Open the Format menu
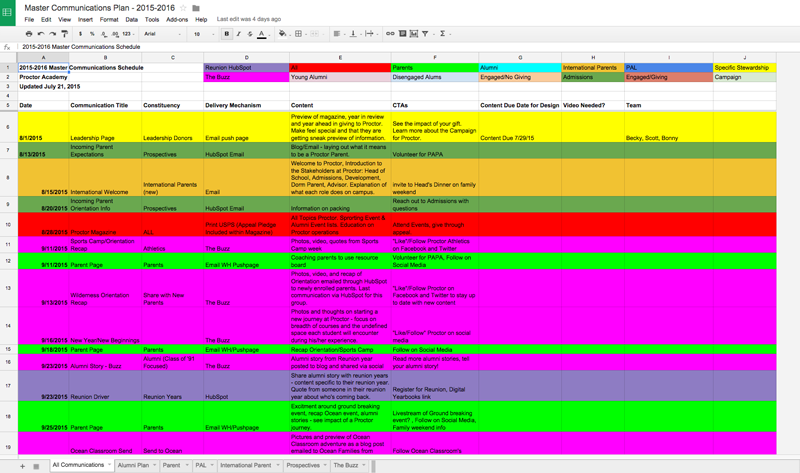Screen dimensions: 800x473 pos(109,19)
